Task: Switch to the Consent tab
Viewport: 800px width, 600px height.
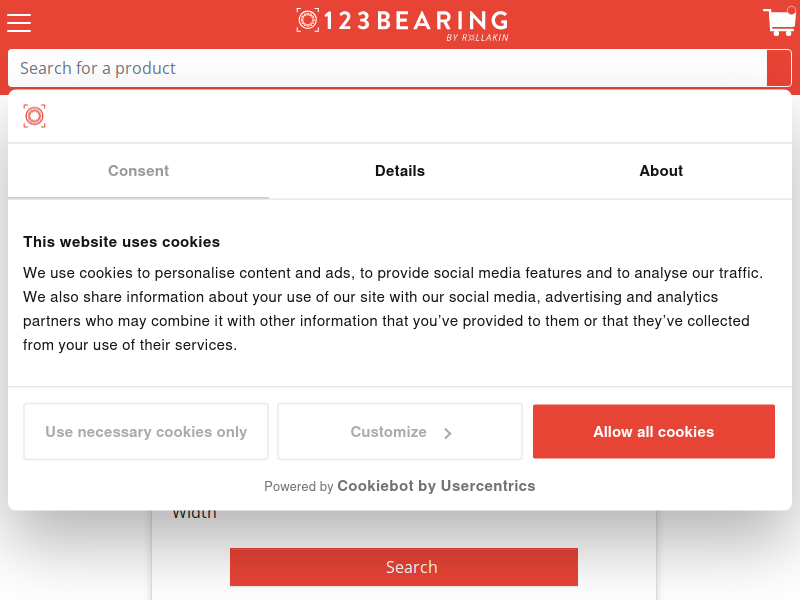Action: 138,171
